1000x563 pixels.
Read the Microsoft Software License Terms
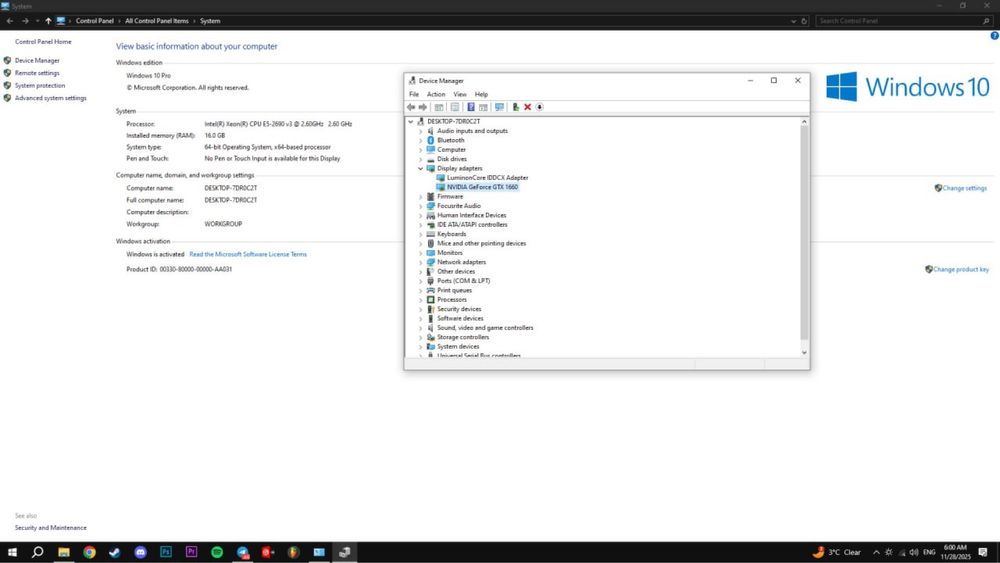pos(248,254)
